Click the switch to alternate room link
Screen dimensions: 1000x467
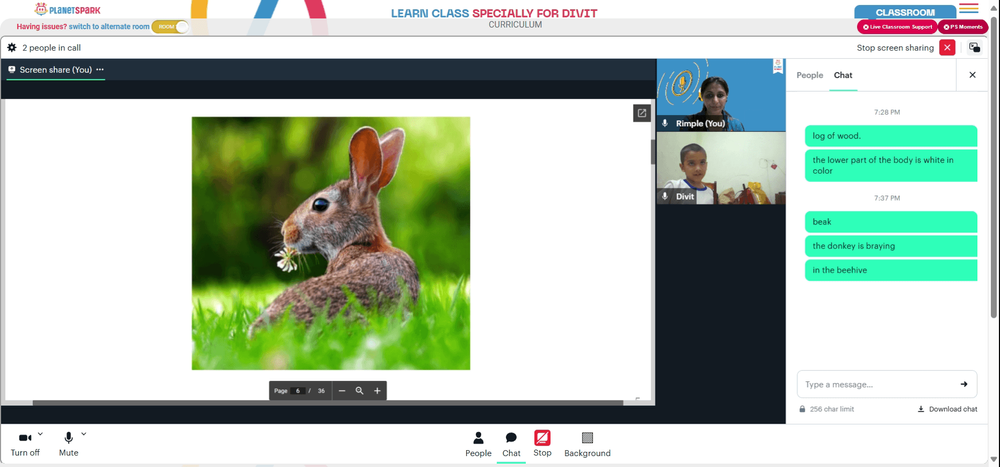tap(109, 27)
